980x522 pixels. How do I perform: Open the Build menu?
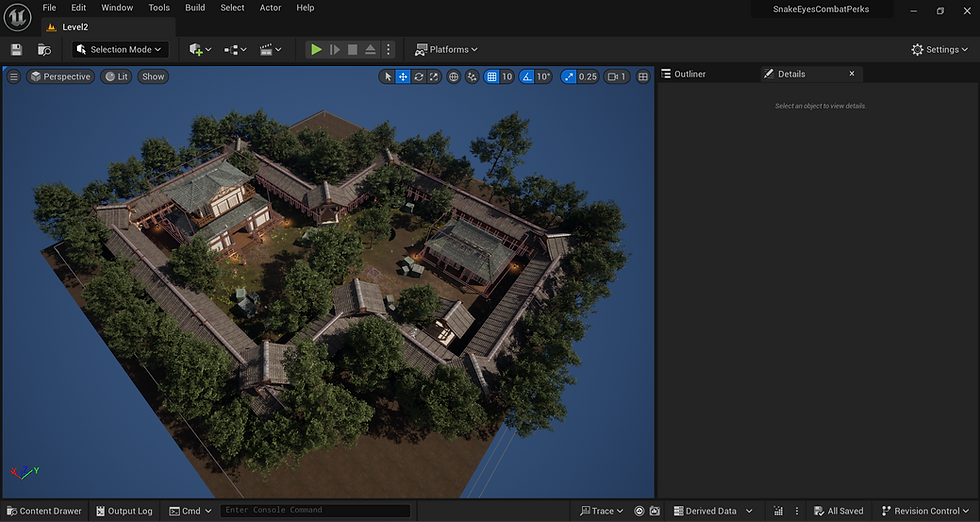[x=195, y=8]
